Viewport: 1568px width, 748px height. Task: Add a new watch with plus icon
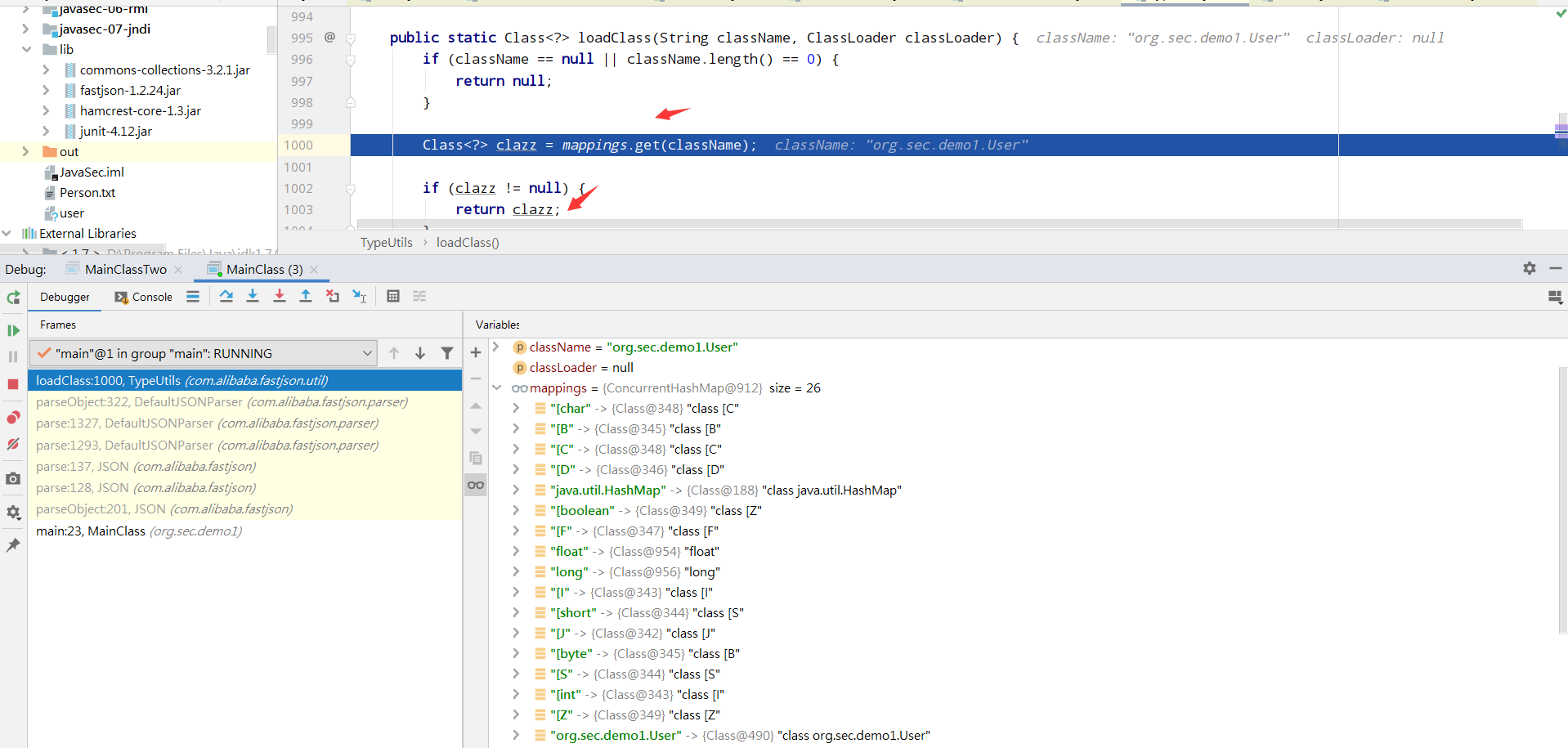pos(476,352)
